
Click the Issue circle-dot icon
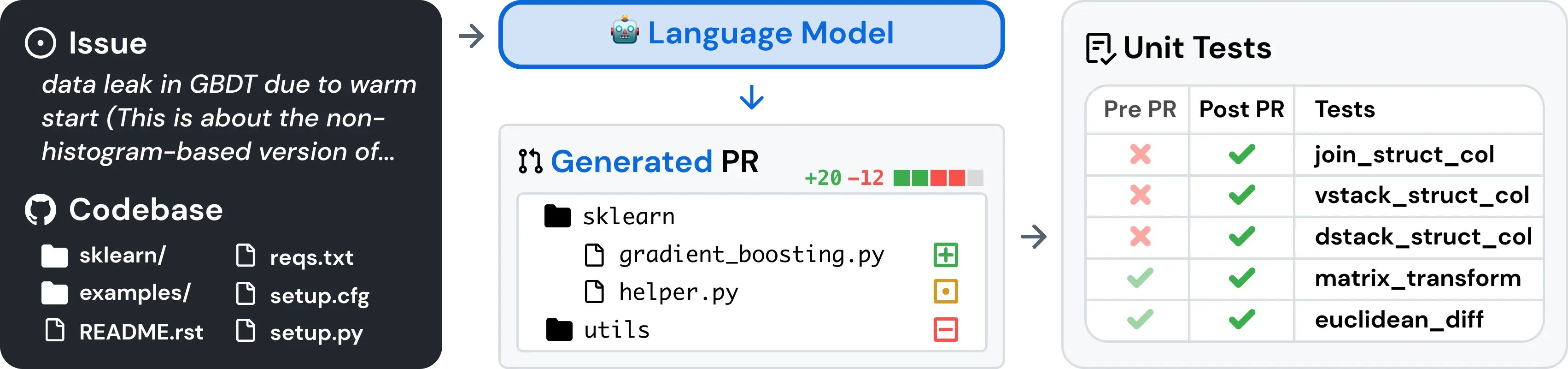pyautogui.click(x=40, y=43)
